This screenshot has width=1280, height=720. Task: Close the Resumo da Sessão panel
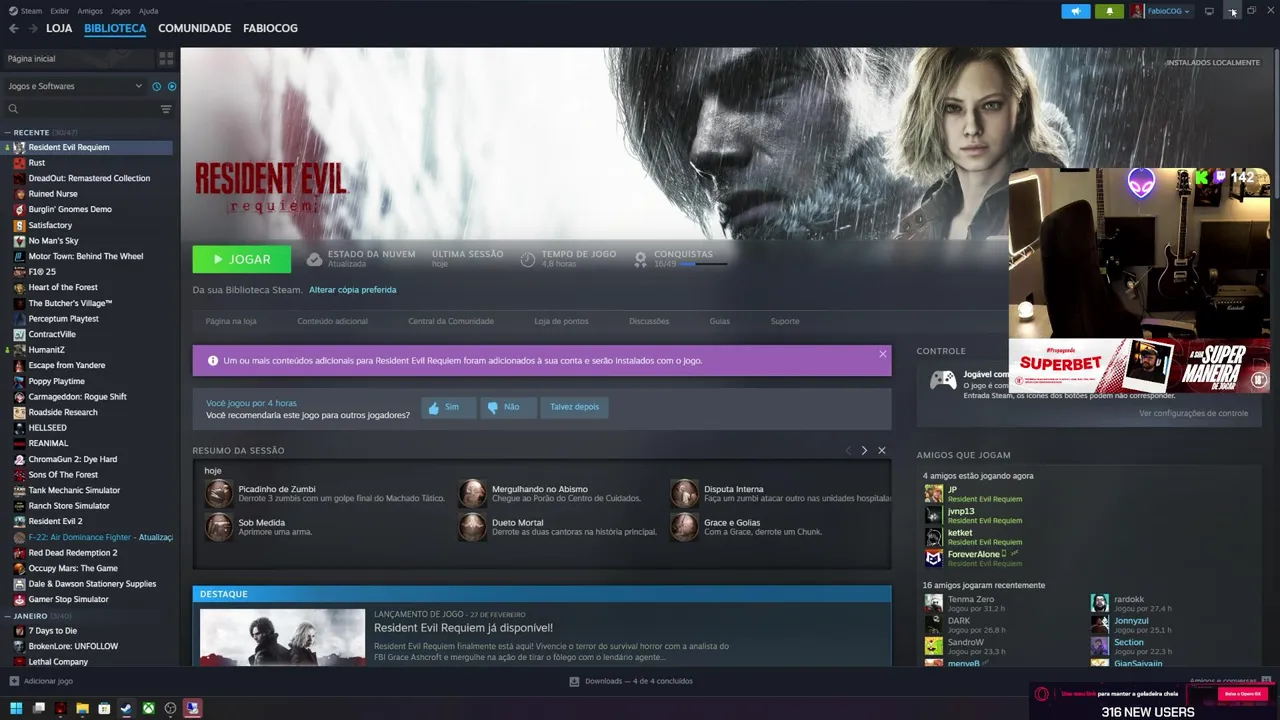(882, 451)
